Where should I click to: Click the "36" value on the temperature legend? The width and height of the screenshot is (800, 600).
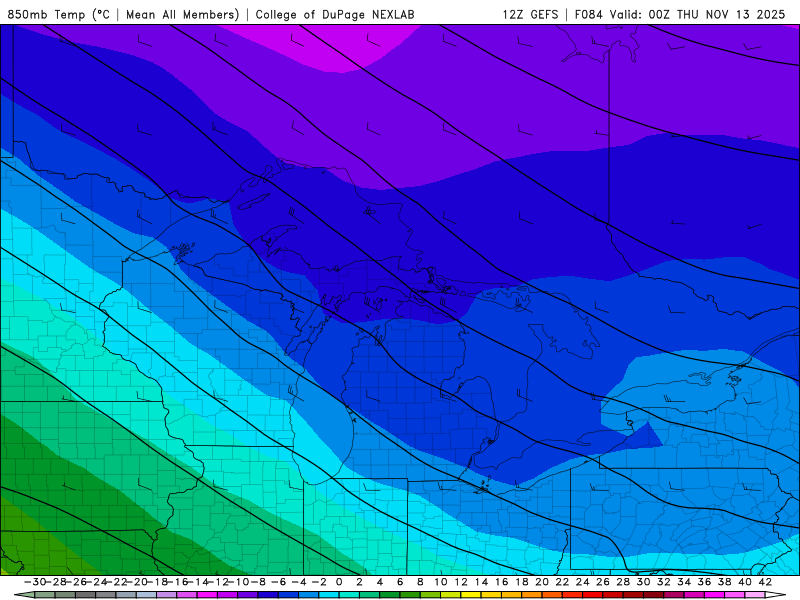click(704, 582)
